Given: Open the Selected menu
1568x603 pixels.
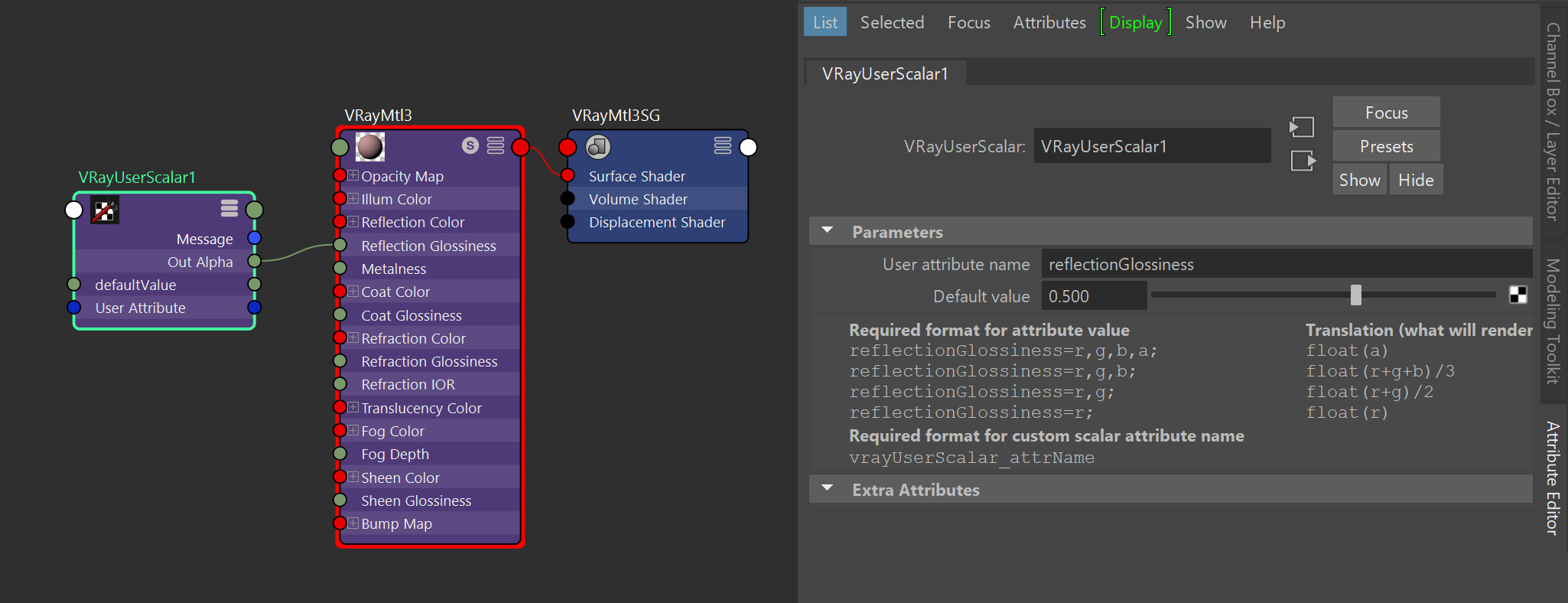Looking at the screenshot, I should coord(892,22).
